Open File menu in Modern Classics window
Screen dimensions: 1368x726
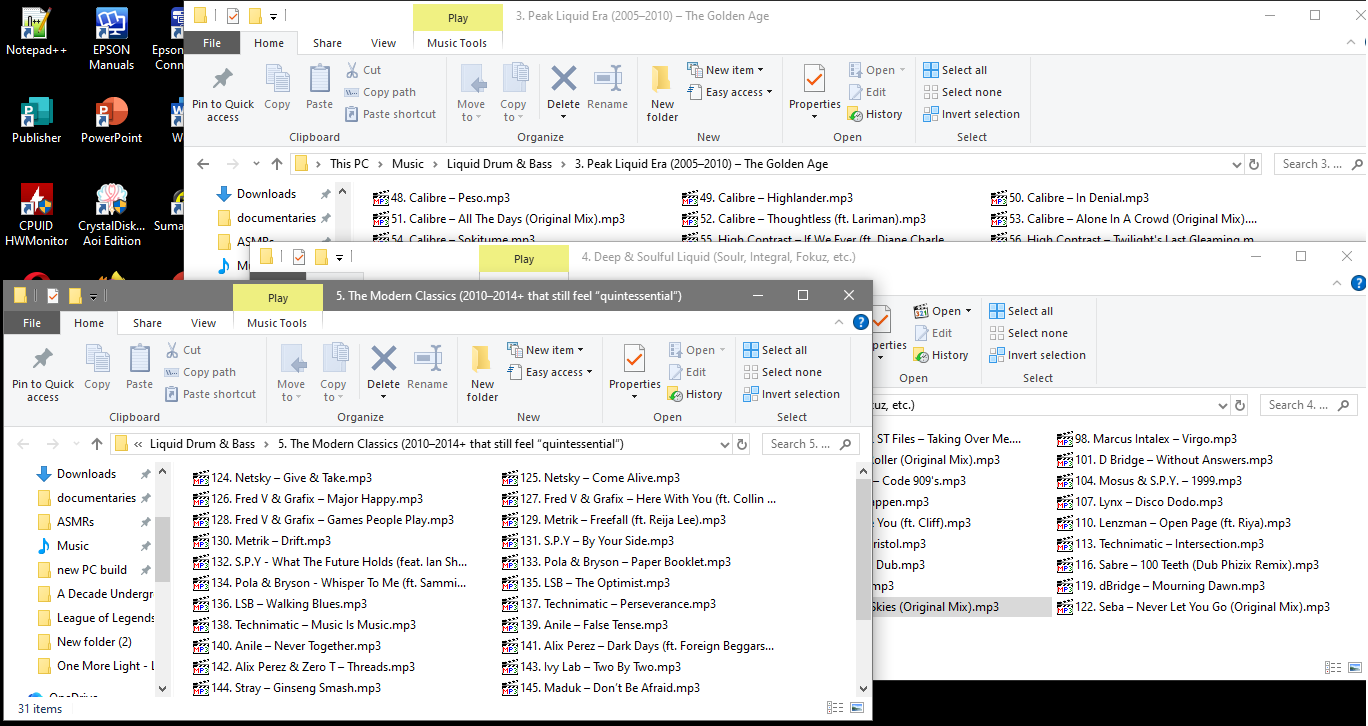(32, 323)
